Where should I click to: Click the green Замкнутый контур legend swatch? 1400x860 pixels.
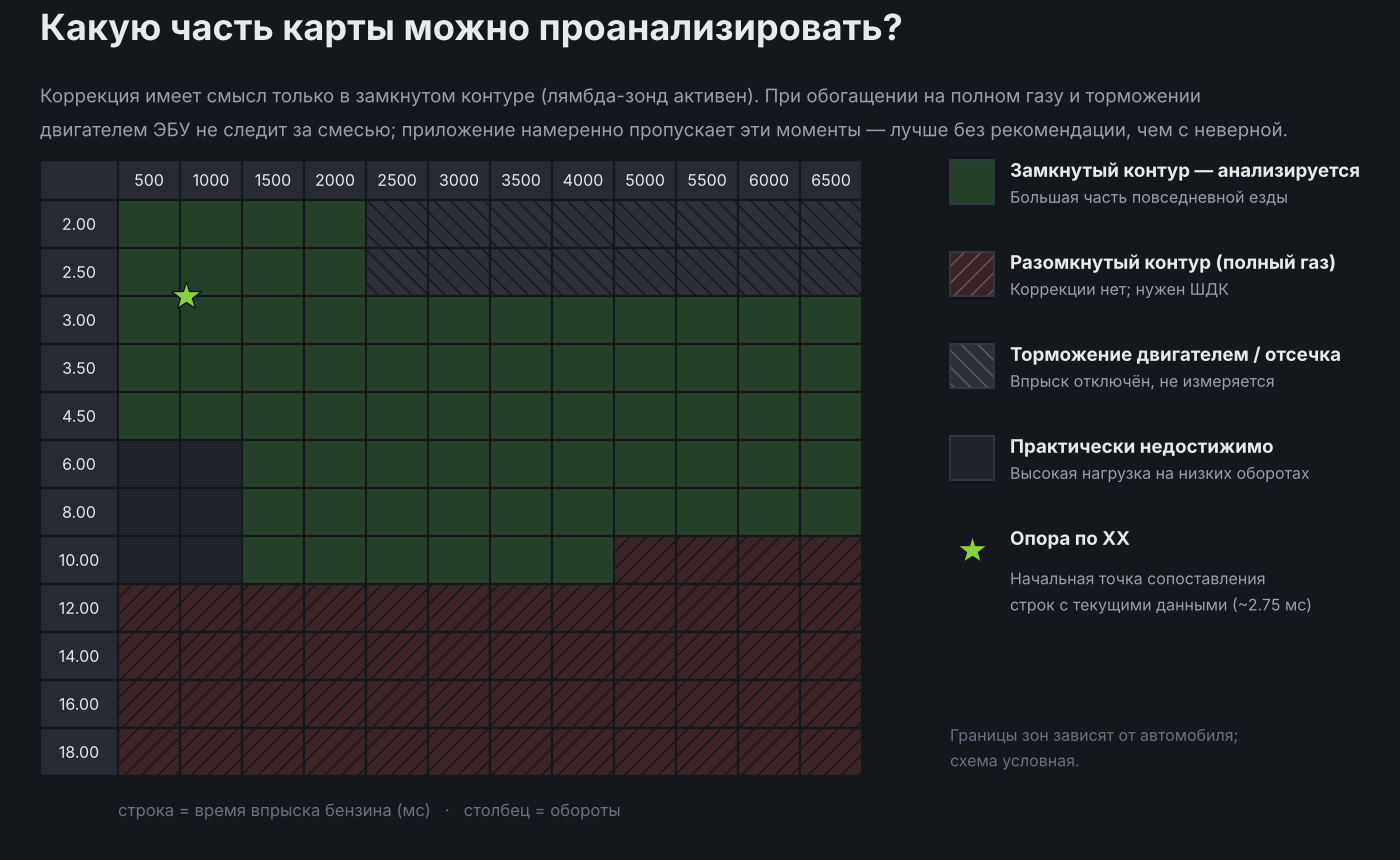[972, 182]
